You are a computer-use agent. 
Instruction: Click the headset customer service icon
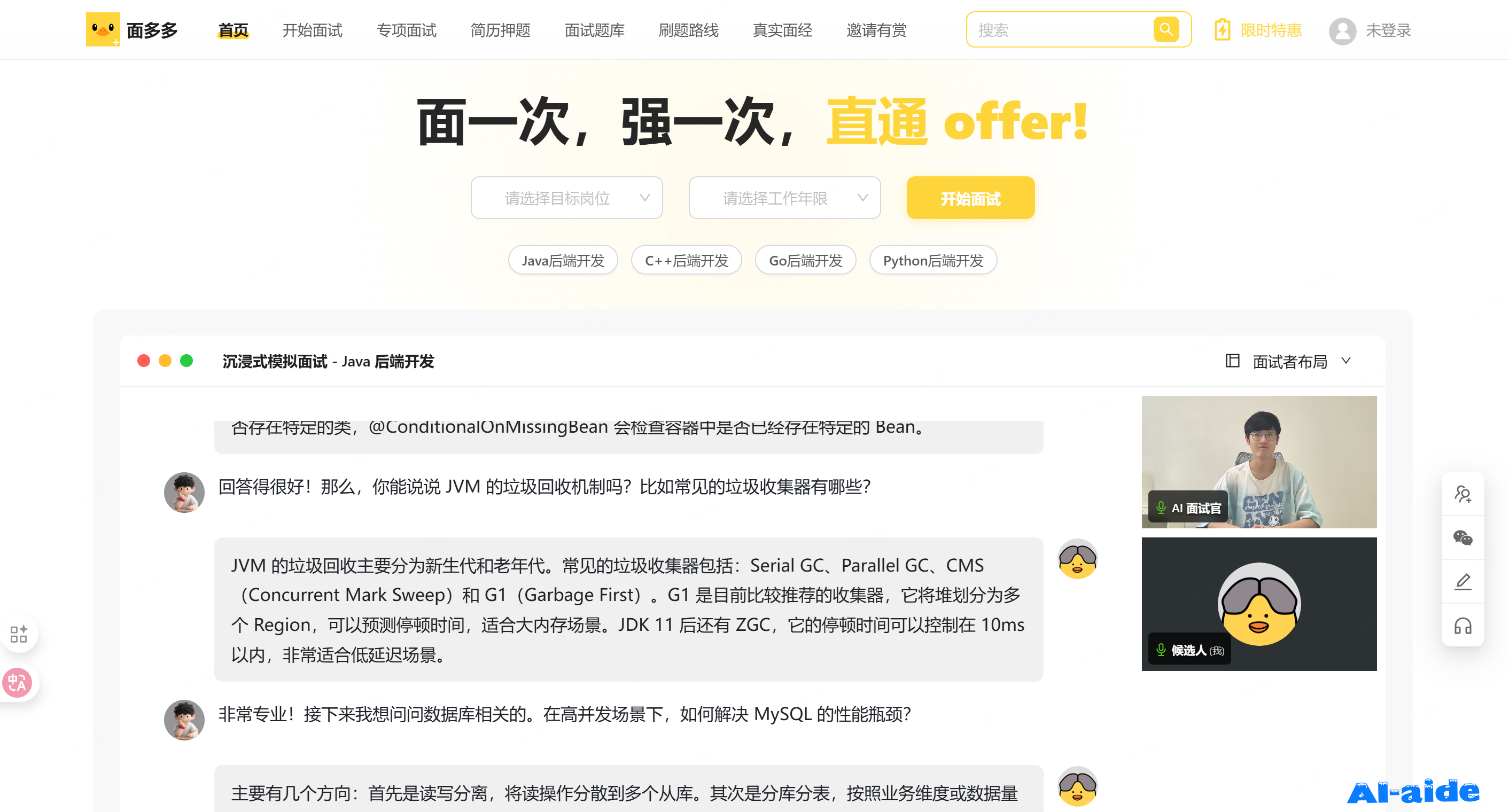click(1462, 626)
